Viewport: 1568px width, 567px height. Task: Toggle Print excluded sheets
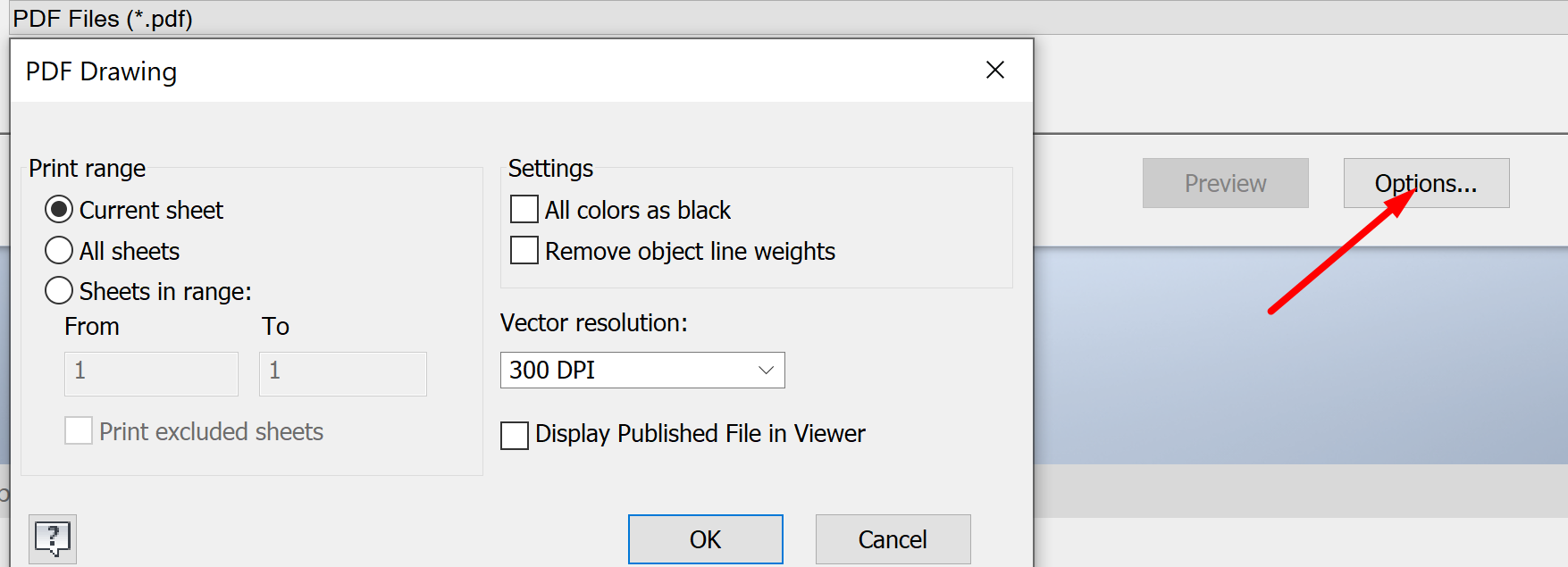pyautogui.click(x=78, y=429)
